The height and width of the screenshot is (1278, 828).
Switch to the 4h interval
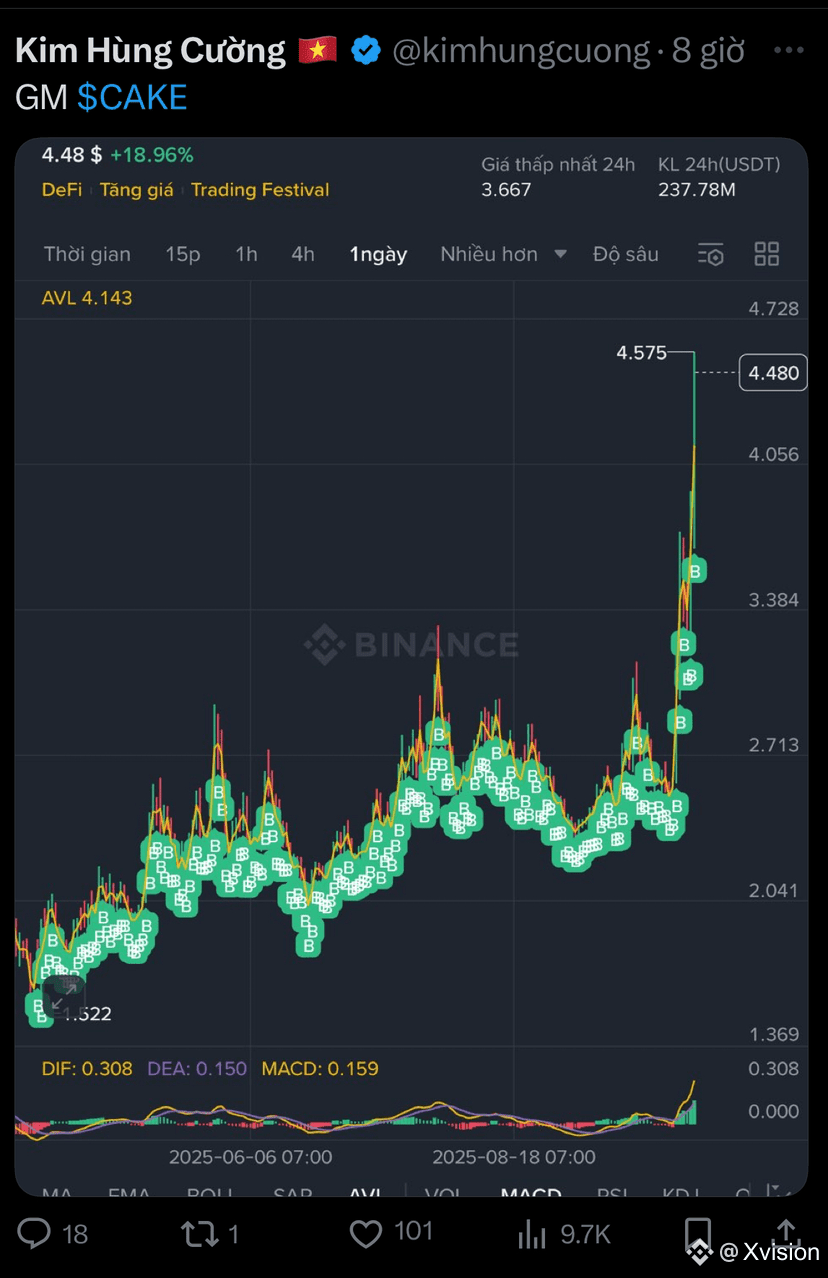(x=303, y=254)
